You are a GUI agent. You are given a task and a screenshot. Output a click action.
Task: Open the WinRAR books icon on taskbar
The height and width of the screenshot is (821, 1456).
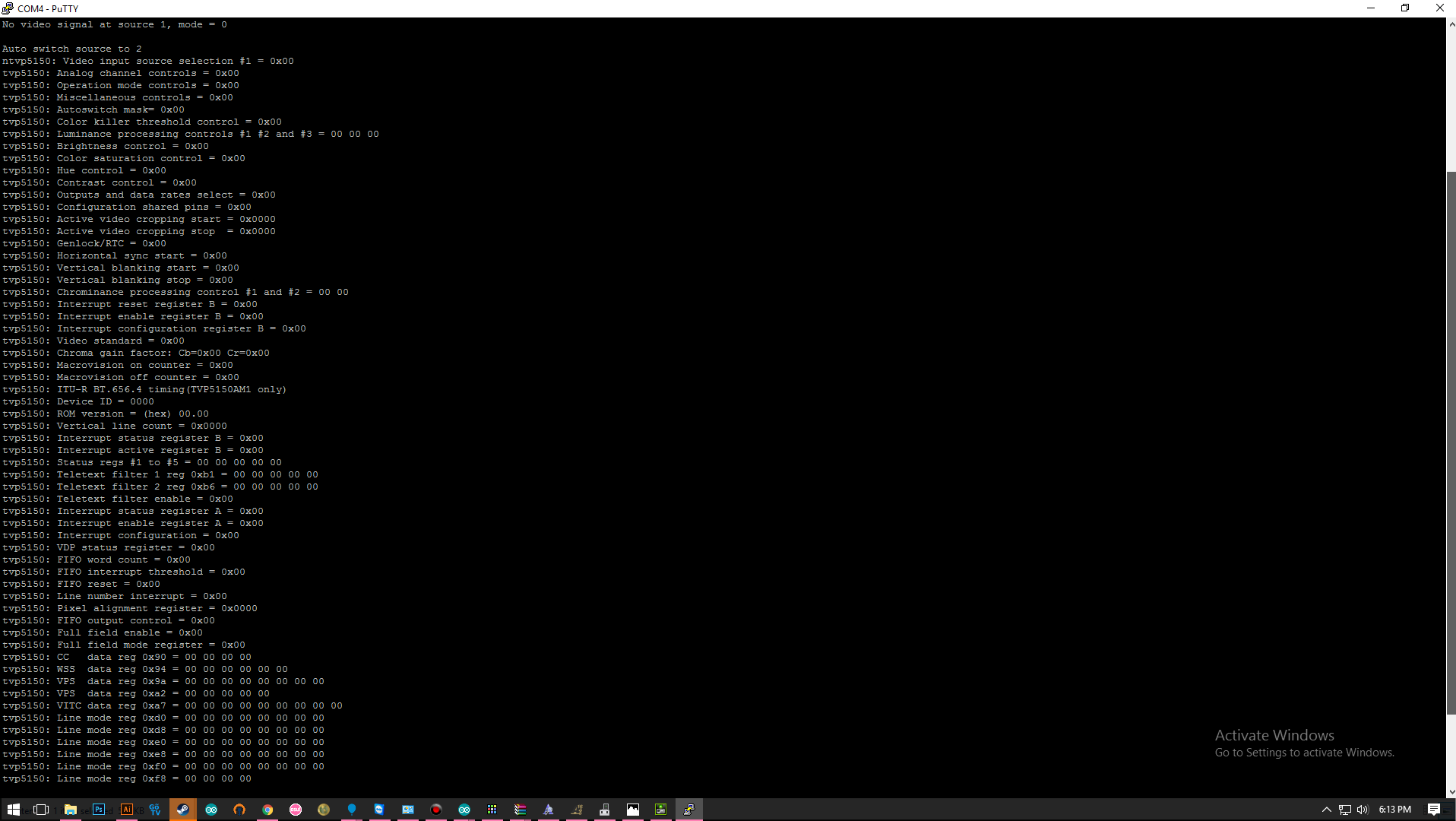521,810
